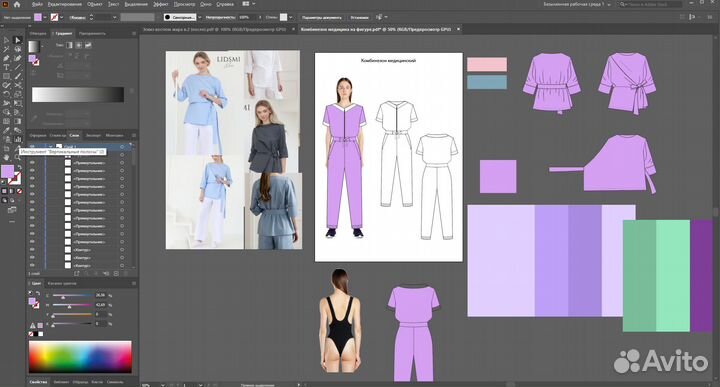Click the opacity percentage field

pyautogui.click(x=246, y=17)
